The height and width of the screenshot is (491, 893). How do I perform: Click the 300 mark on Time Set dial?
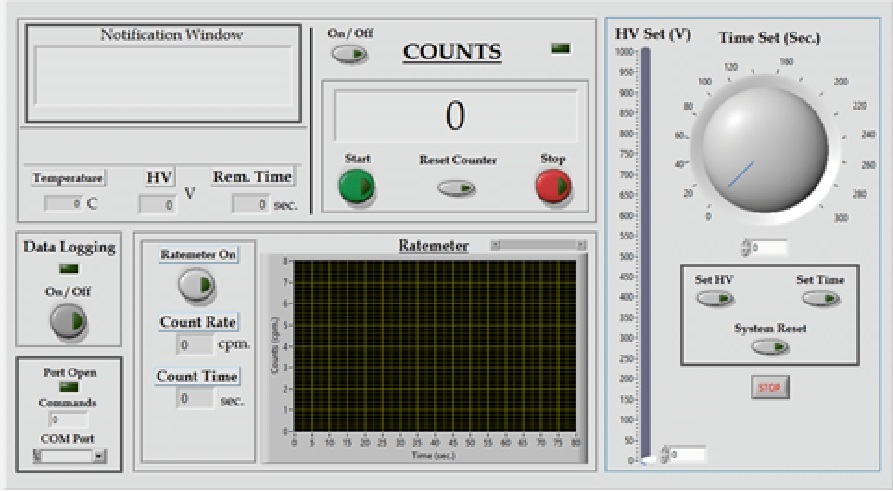point(841,218)
